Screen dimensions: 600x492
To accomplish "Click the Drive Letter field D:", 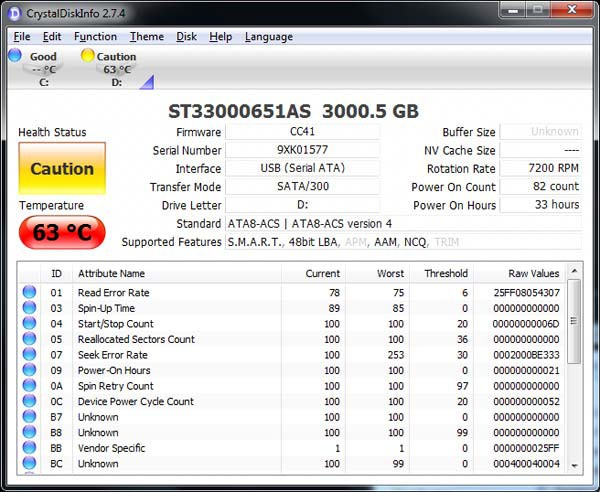I will [x=302, y=205].
